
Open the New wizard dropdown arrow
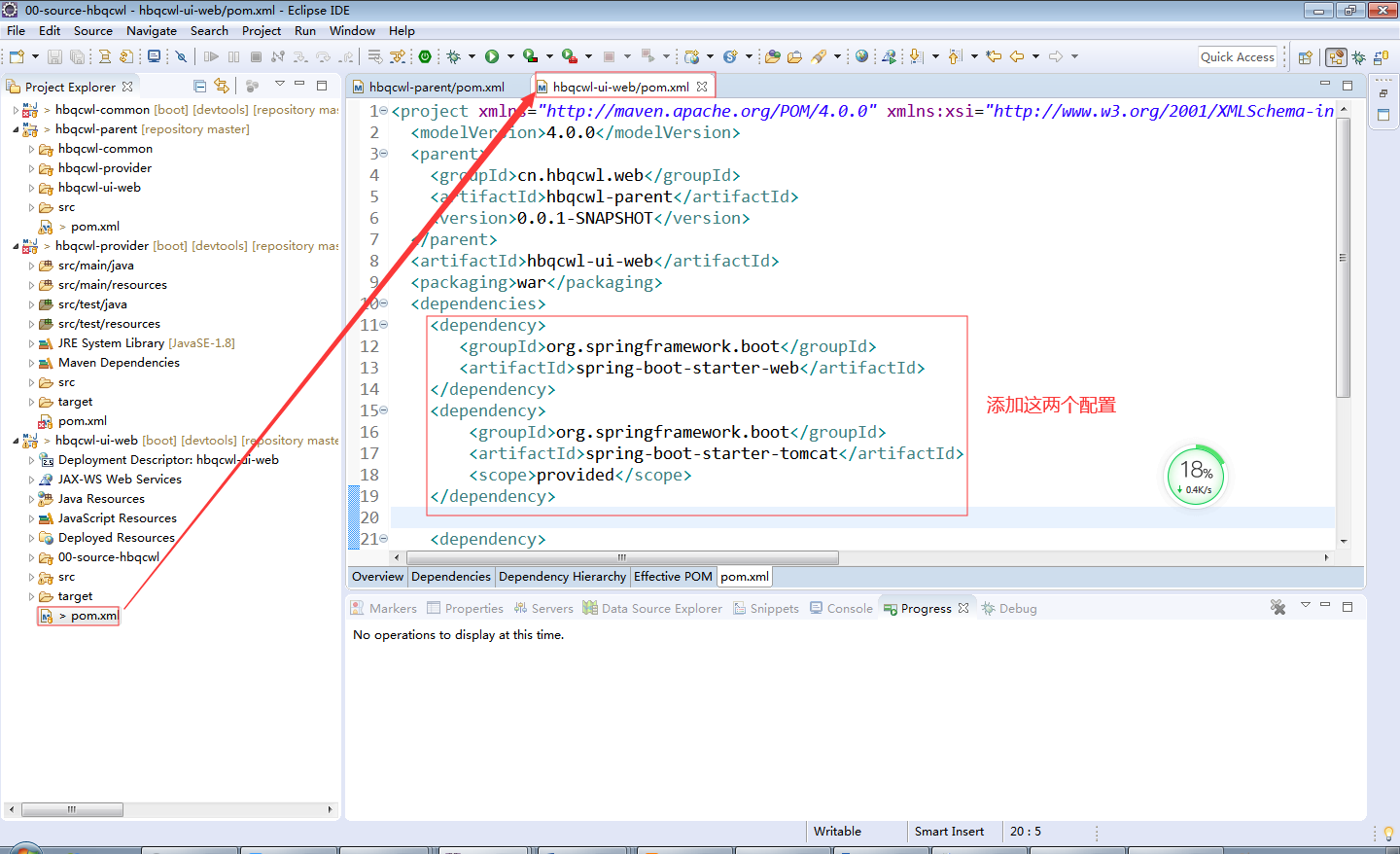point(35,56)
